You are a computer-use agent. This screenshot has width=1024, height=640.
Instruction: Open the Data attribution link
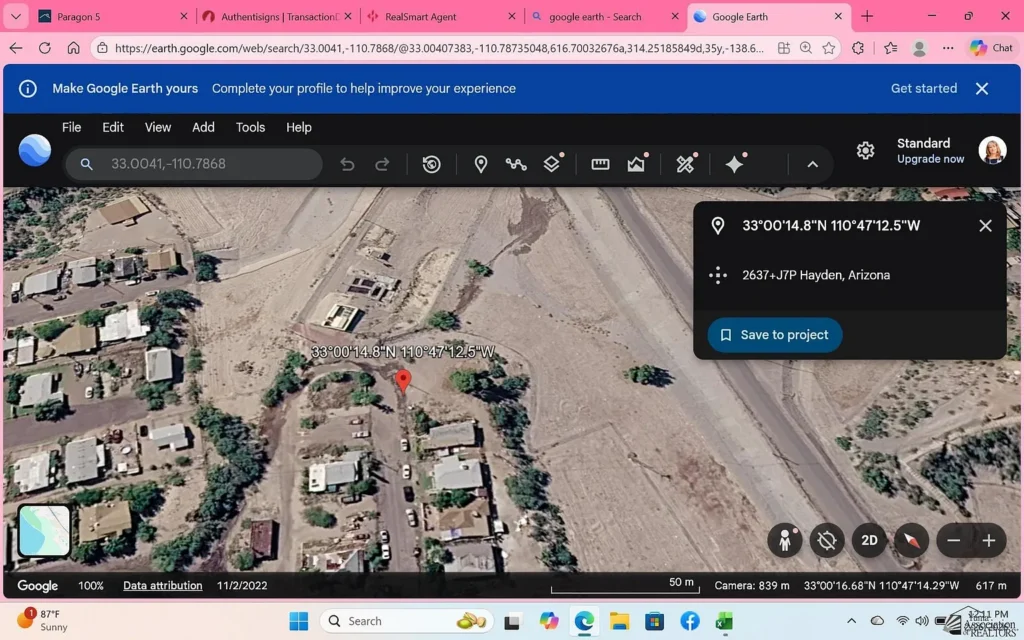(162, 585)
